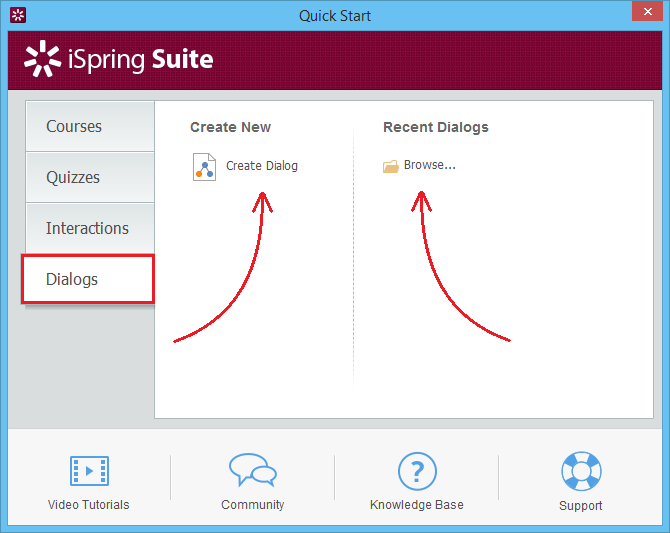The height and width of the screenshot is (533, 670).
Task: Click the Knowledge Base label
Action: click(417, 505)
